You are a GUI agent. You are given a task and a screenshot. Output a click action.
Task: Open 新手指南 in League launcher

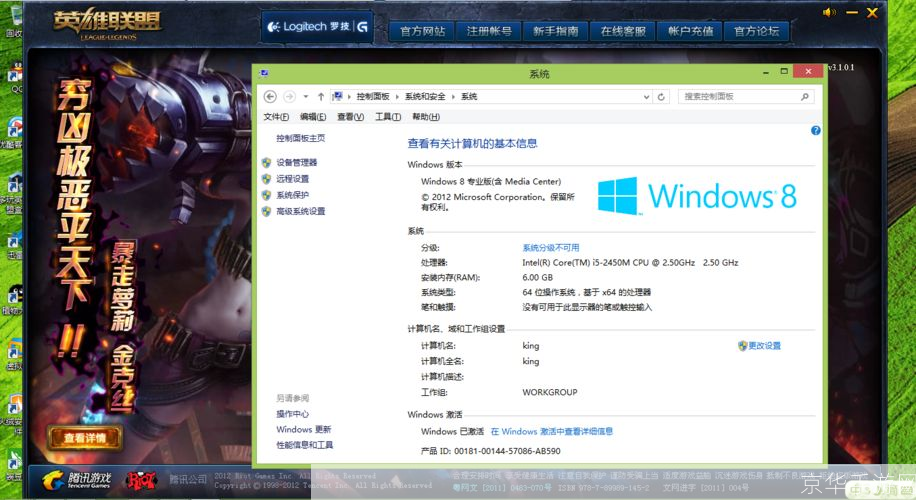(x=556, y=32)
